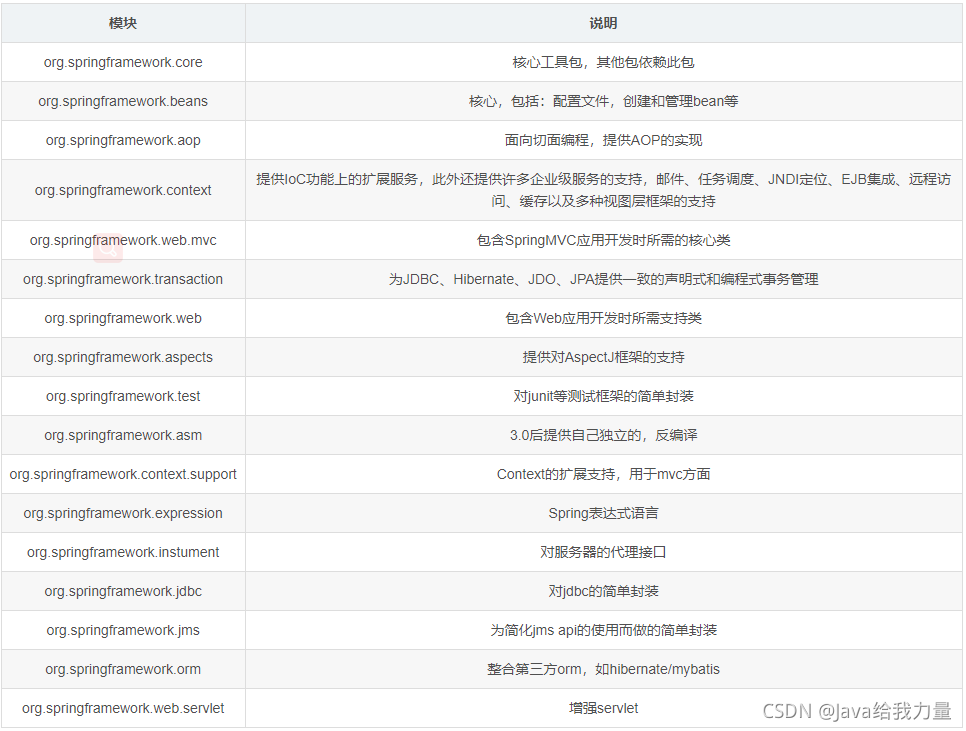Click description 增强servlet
Screen dimensions: 966x731
(x=603, y=708)
